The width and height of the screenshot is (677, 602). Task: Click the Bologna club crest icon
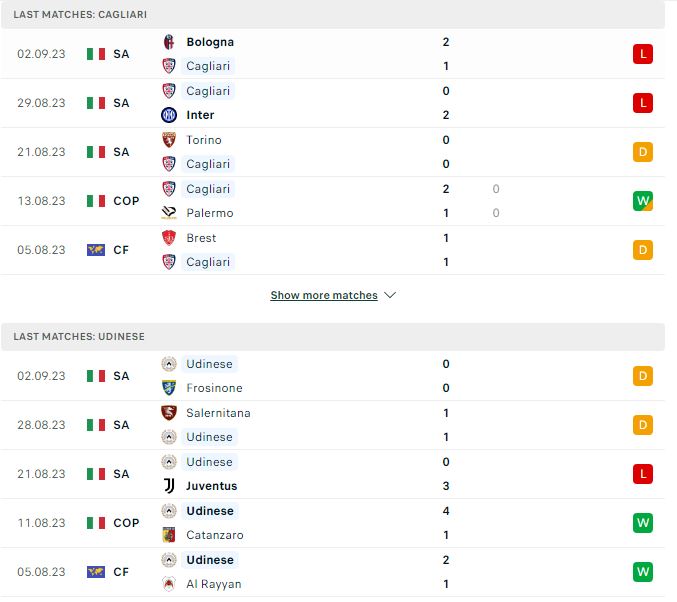pos(169,42)
